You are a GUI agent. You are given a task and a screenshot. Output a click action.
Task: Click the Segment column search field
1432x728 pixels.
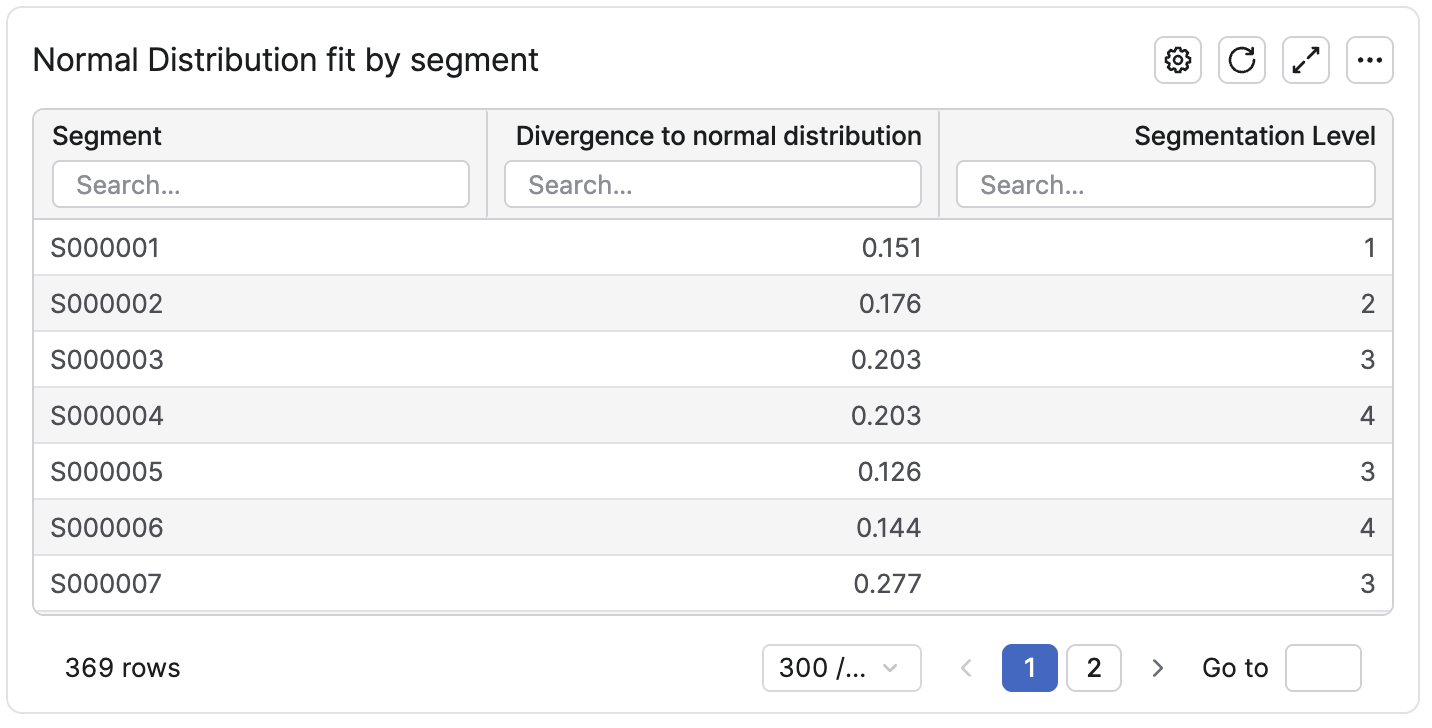260,185
